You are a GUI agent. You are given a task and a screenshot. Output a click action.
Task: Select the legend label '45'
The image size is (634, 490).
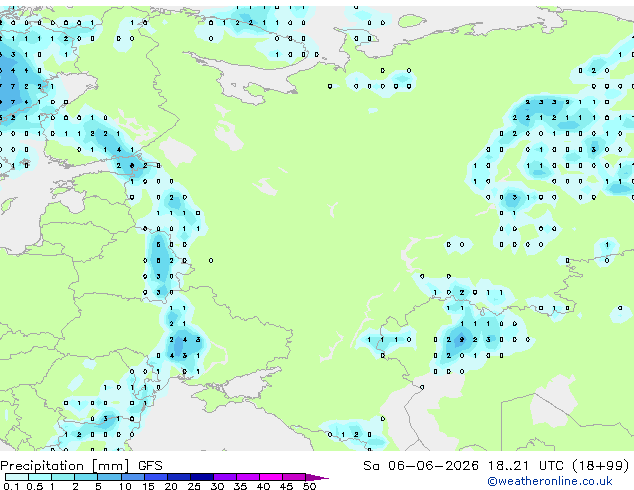click(286, 486)
